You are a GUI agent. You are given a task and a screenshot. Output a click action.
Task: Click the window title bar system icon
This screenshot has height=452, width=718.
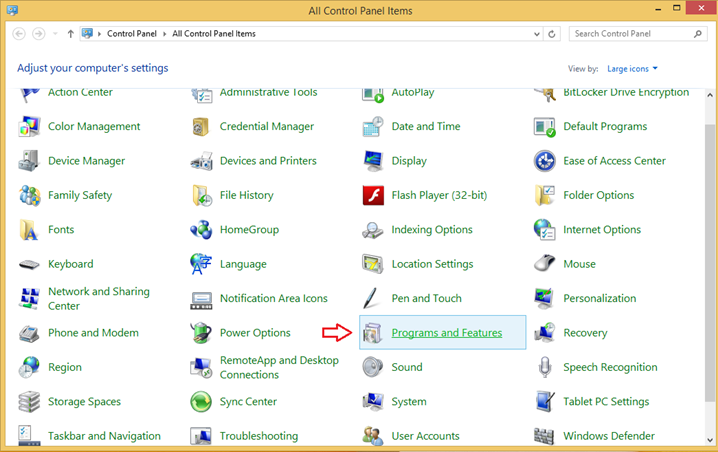point(12,10)
